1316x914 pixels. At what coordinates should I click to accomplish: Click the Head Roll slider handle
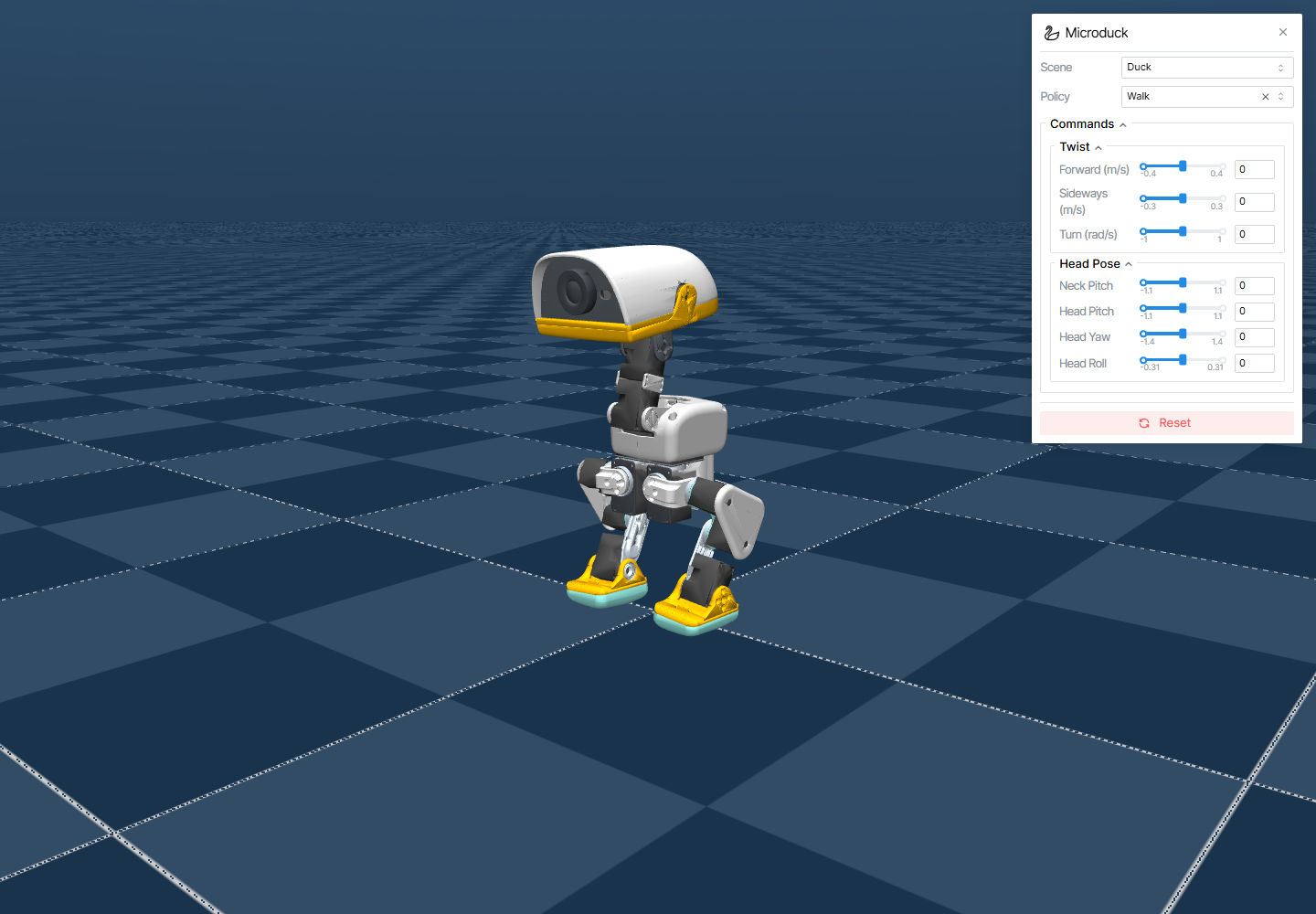(x=1183, y=360)
